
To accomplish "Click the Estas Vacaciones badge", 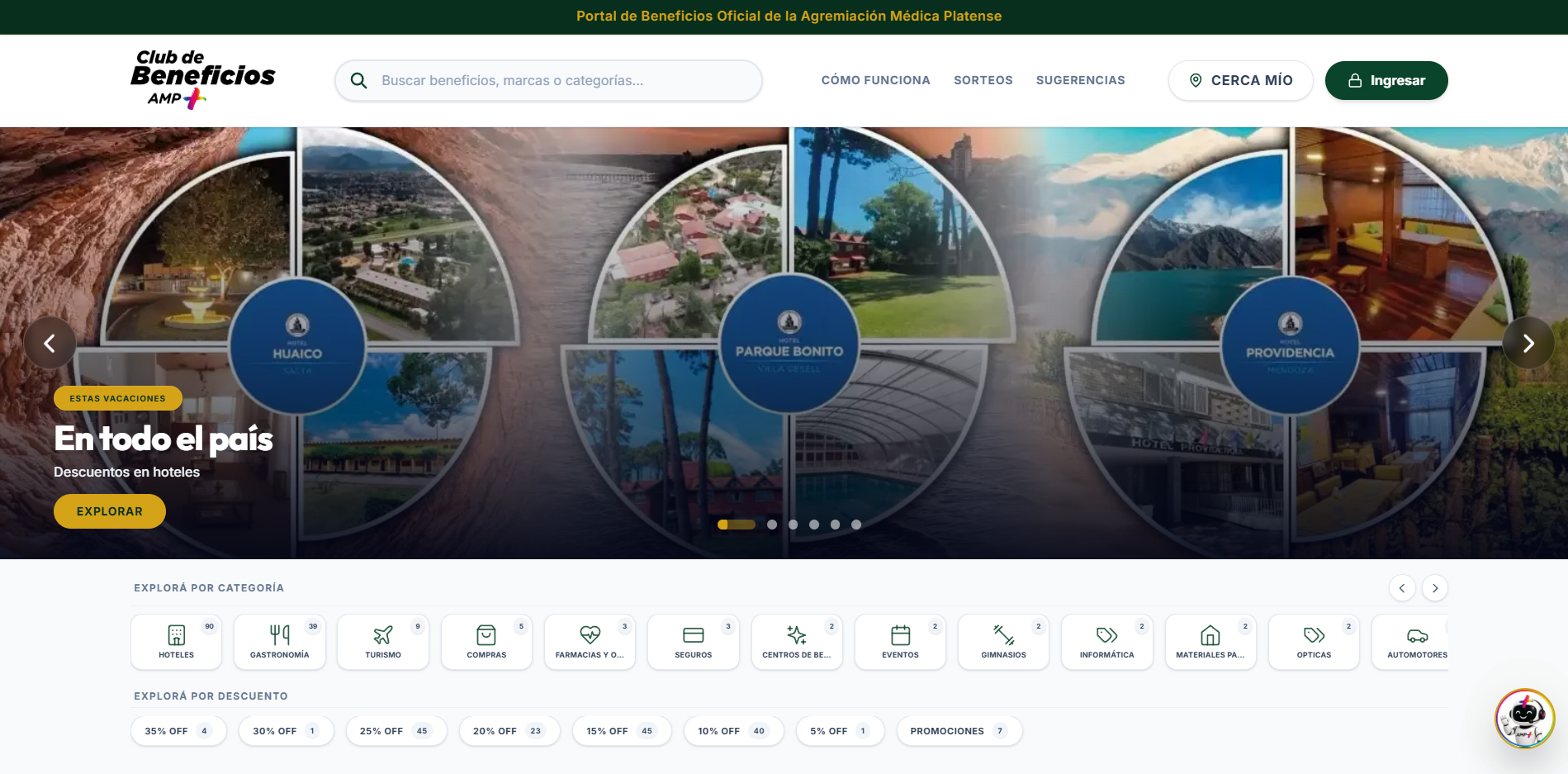I will pos(118,398).
